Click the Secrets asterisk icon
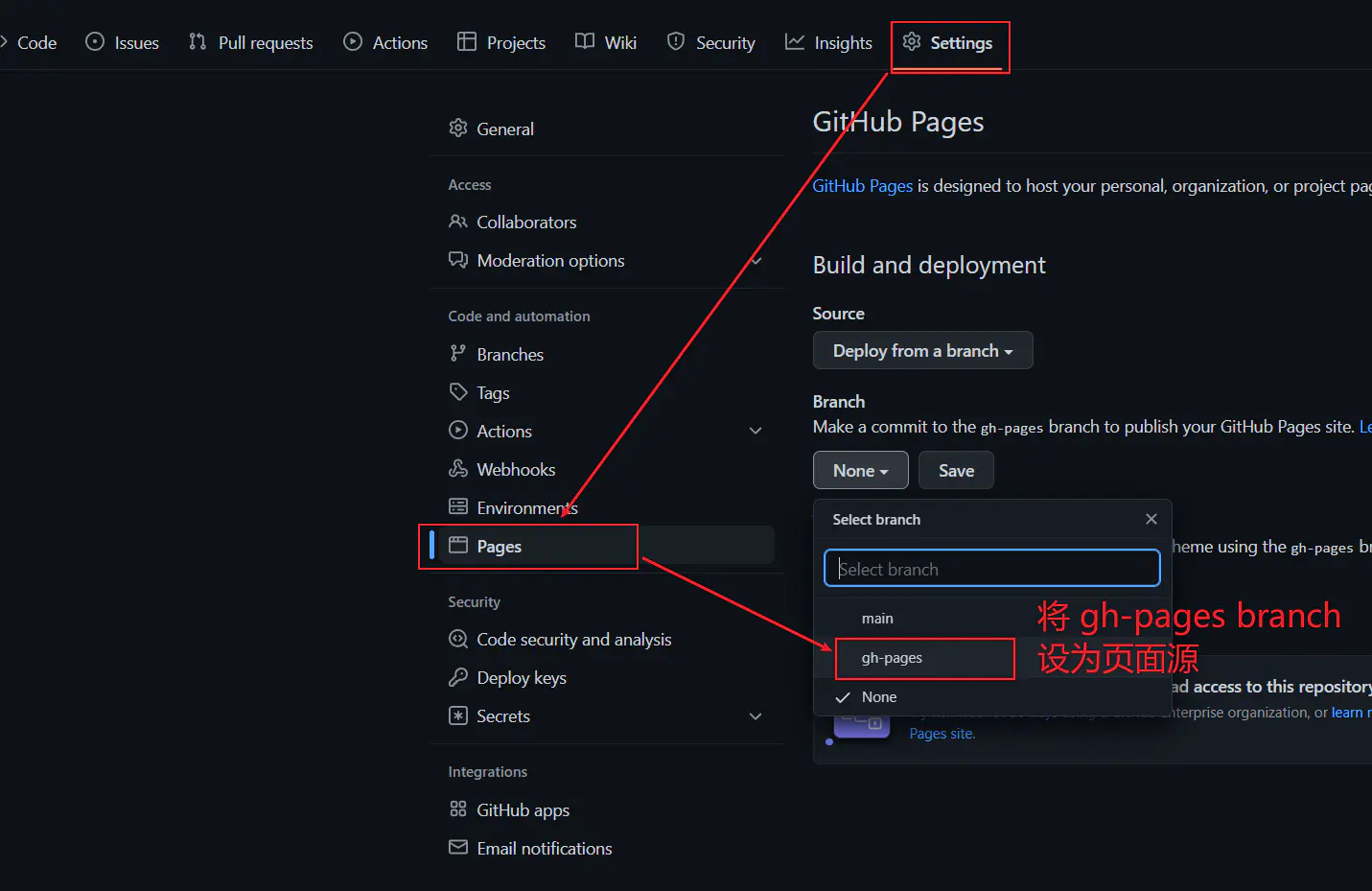Viewport: 1372px width, 891px height. click(458, 715)
